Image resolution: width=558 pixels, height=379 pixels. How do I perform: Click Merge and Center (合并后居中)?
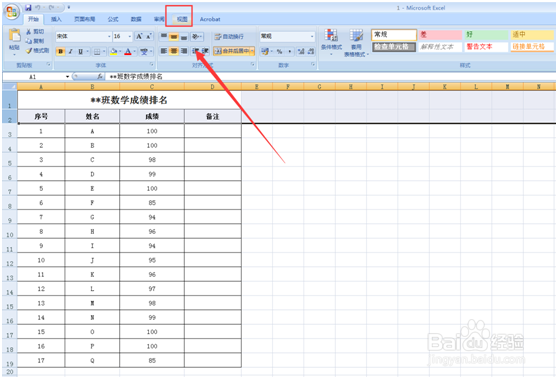click(231, 51)
